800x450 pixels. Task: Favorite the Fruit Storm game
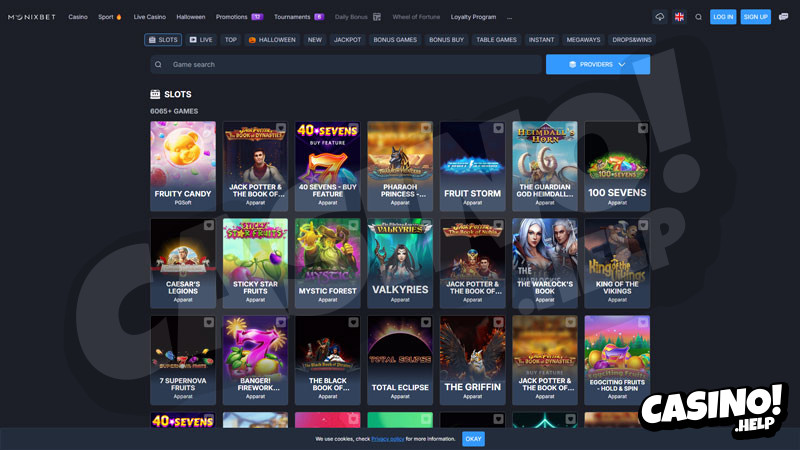(x=498, y=128)
